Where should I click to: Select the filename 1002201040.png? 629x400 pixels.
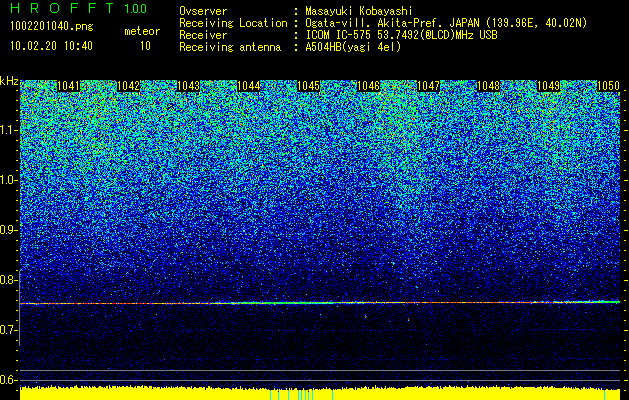tap(52, 26)
